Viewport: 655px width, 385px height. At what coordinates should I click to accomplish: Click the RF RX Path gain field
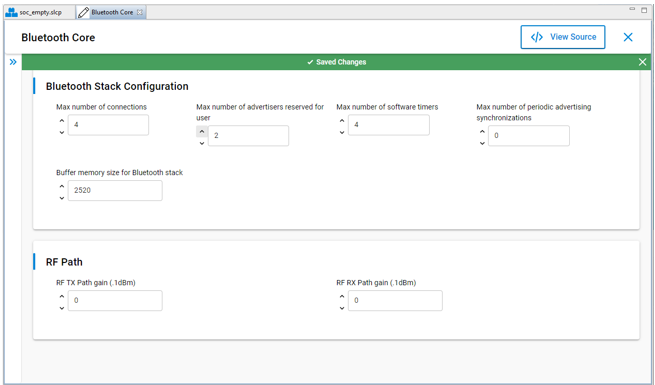click(395, 301)
